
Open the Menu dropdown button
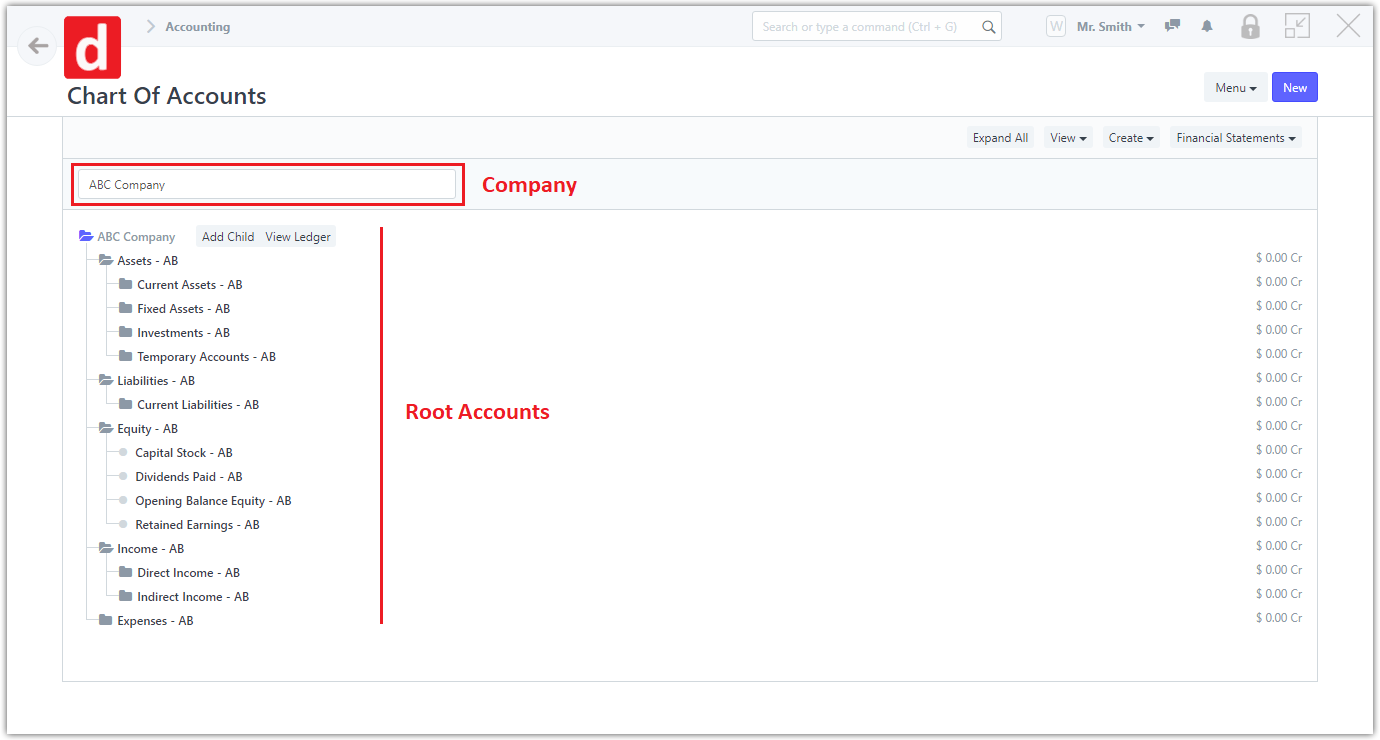coord(1235,88)
